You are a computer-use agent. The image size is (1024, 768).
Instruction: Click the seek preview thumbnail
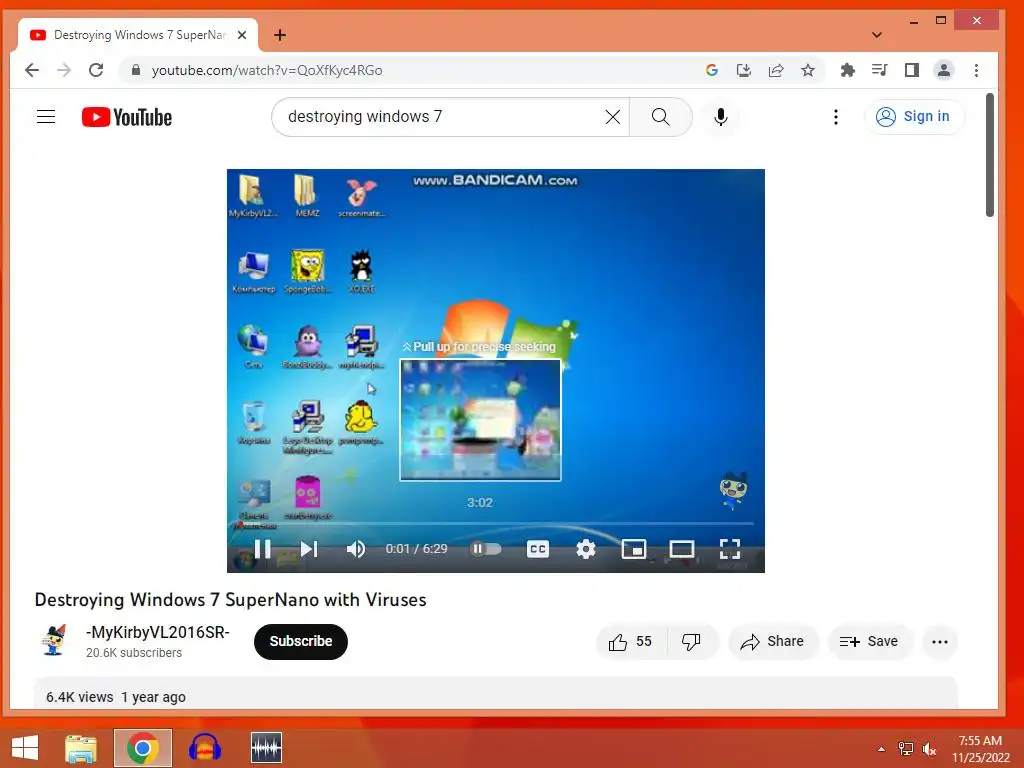coord(480,420)
